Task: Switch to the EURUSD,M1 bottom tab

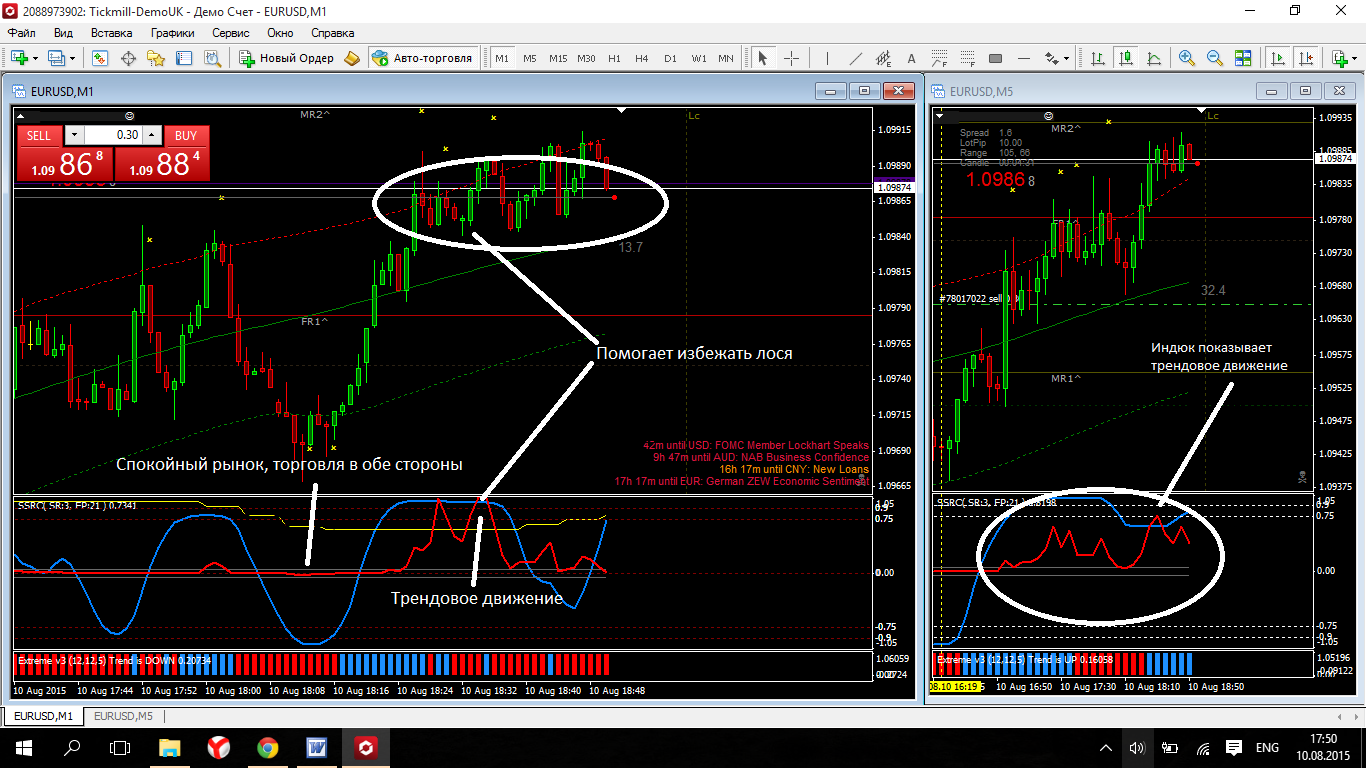Action: [x=43, y=716]
